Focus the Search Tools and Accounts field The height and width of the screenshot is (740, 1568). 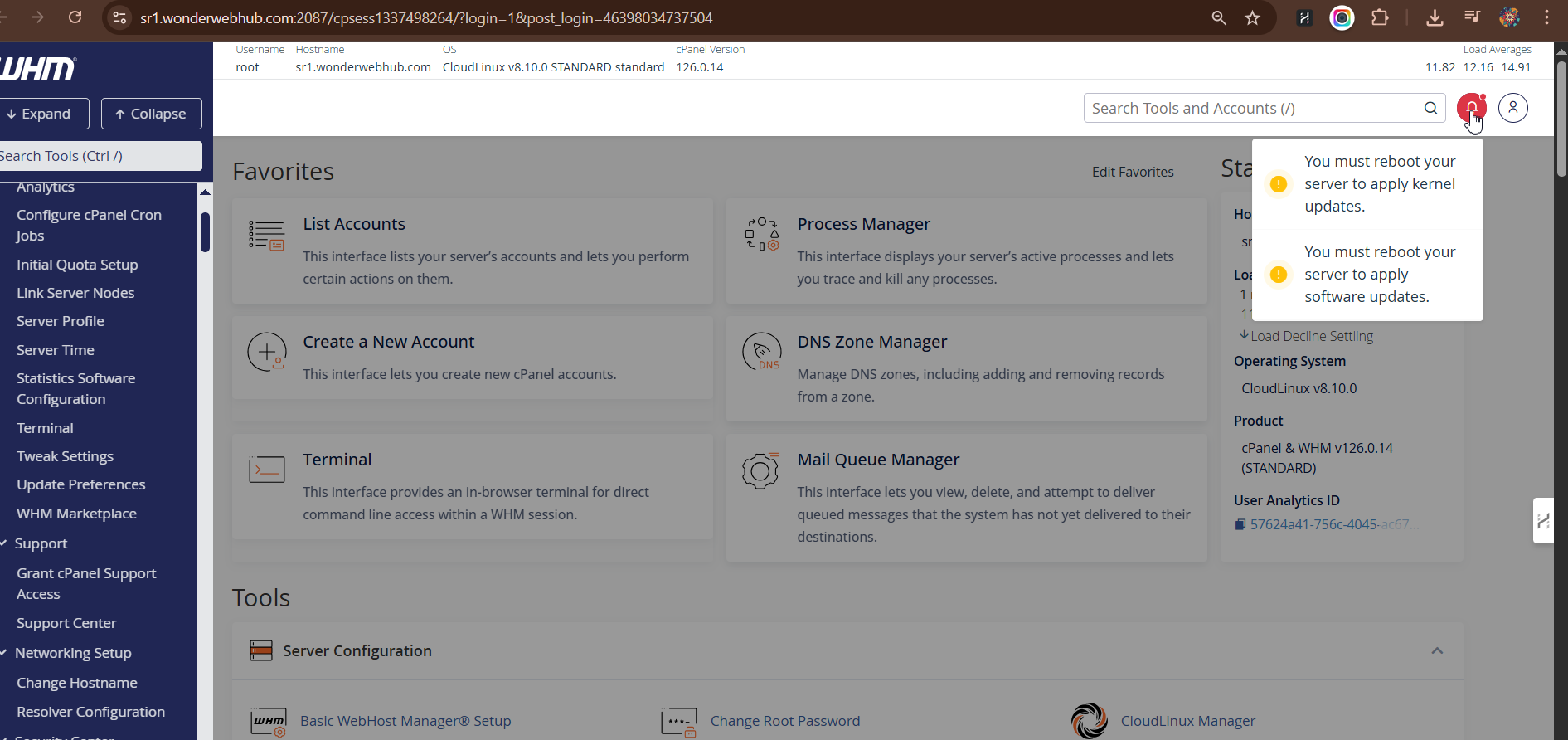[x=1252, y=109]
